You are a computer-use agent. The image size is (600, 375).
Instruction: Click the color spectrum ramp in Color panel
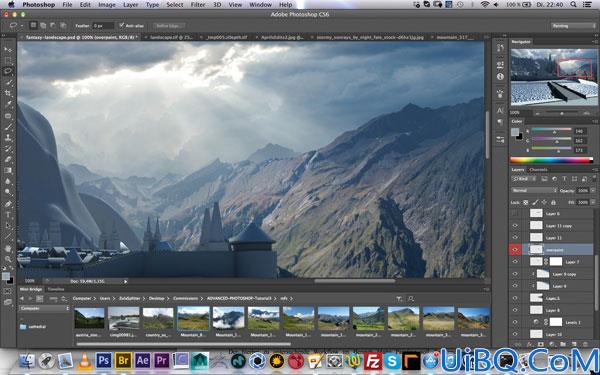pyautogui.click(x=551, y=160)
